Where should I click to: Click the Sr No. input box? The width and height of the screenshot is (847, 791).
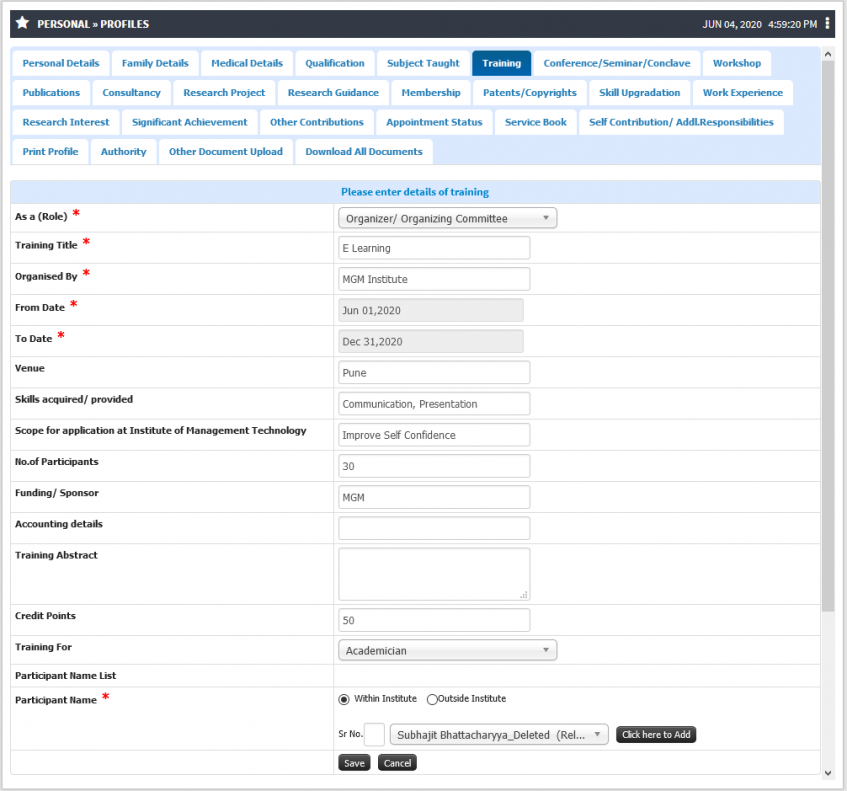click(x=374, y=735)
